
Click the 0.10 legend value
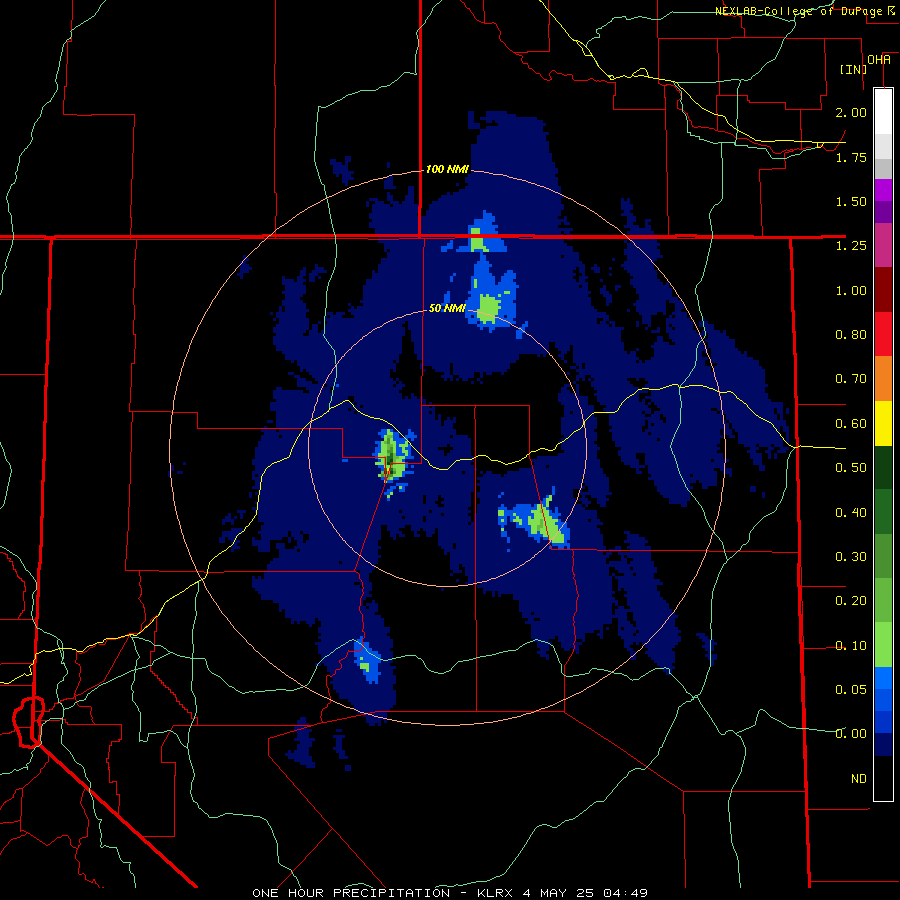(x=851, y=646)
